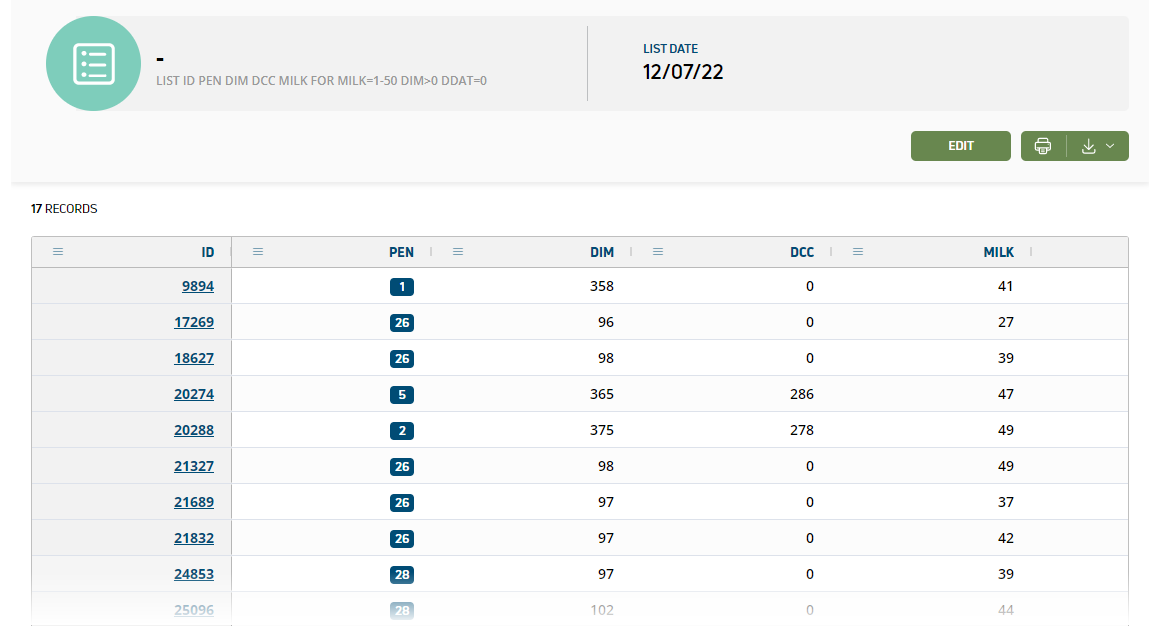Open the DIM column menu icon
This screenshot has height=637, width=1149.
pyautogui.click(x=458, y=252)
